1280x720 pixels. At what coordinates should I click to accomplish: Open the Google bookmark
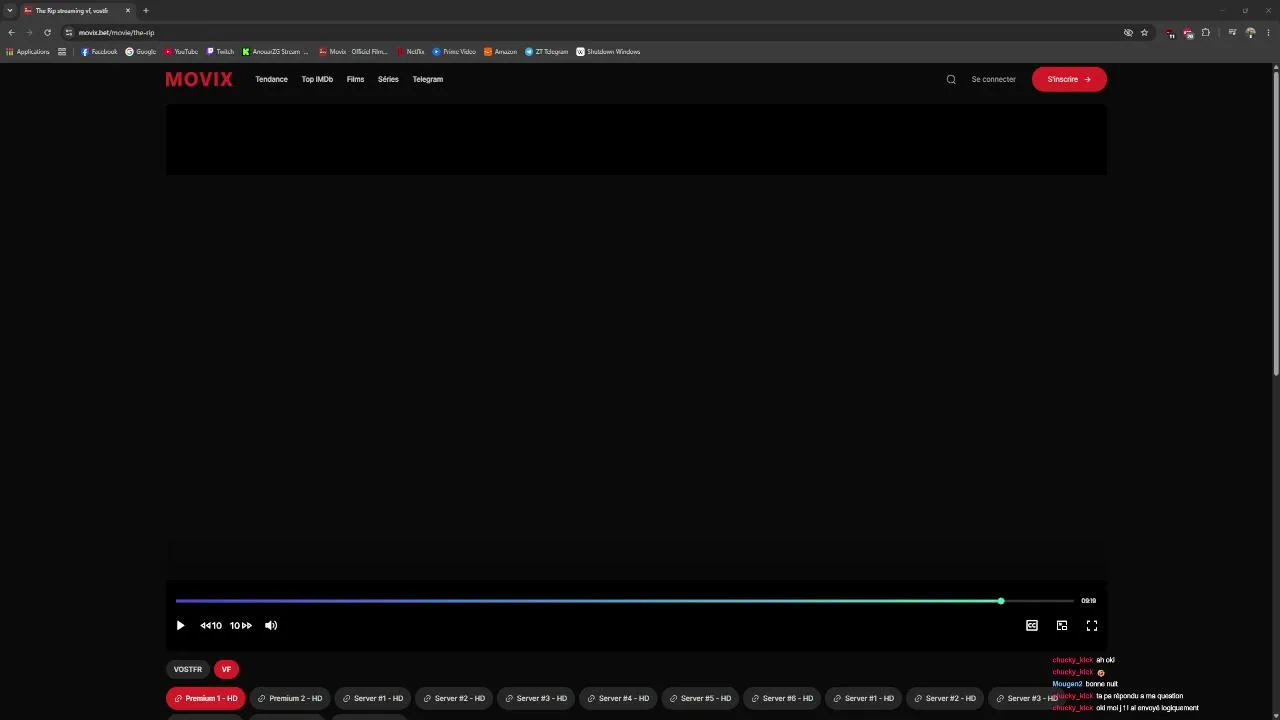141,52
